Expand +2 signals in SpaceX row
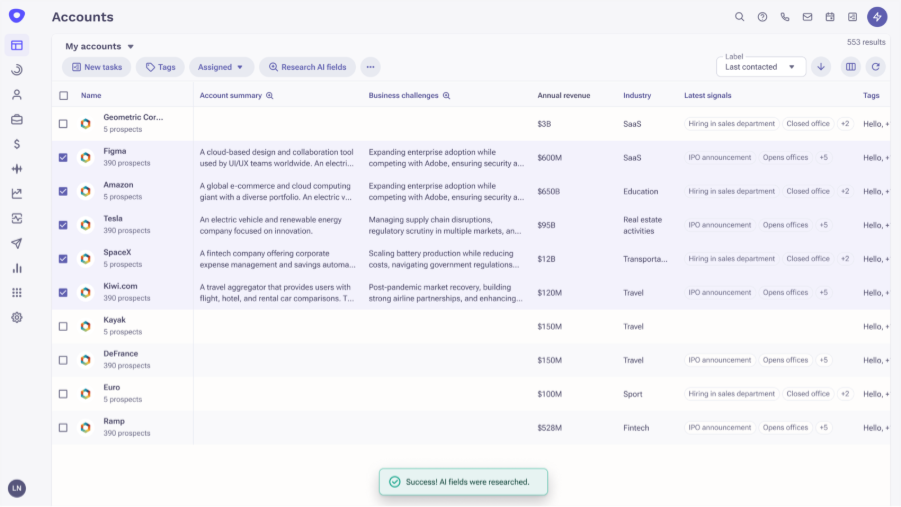 (845, 259)
